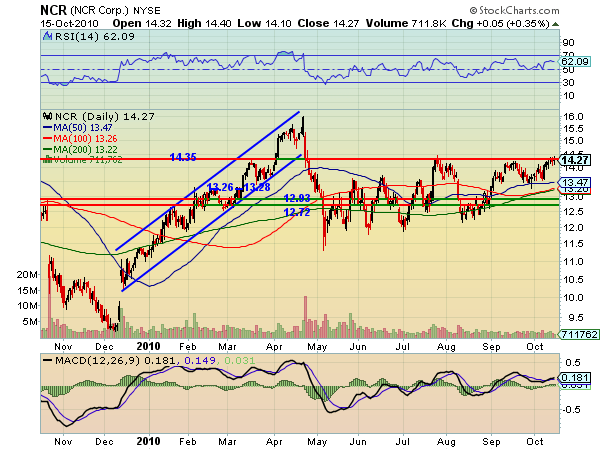Click the -0.5 label on the MACD axis
The width and height of the screenshot is (600, 450).
(x=571, y=410)
